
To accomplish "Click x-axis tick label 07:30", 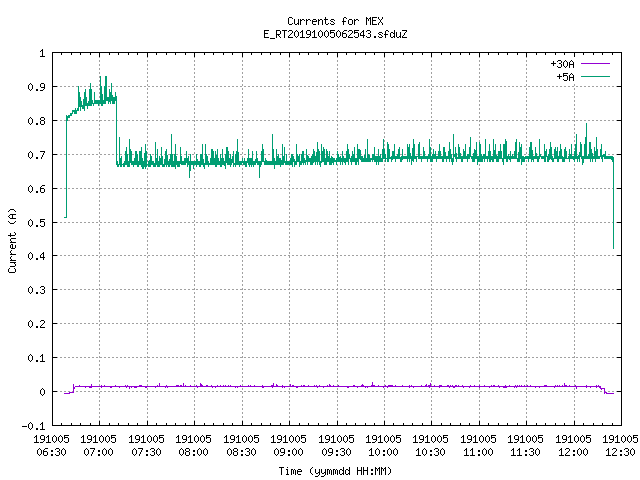I will [x=146, y=452].
